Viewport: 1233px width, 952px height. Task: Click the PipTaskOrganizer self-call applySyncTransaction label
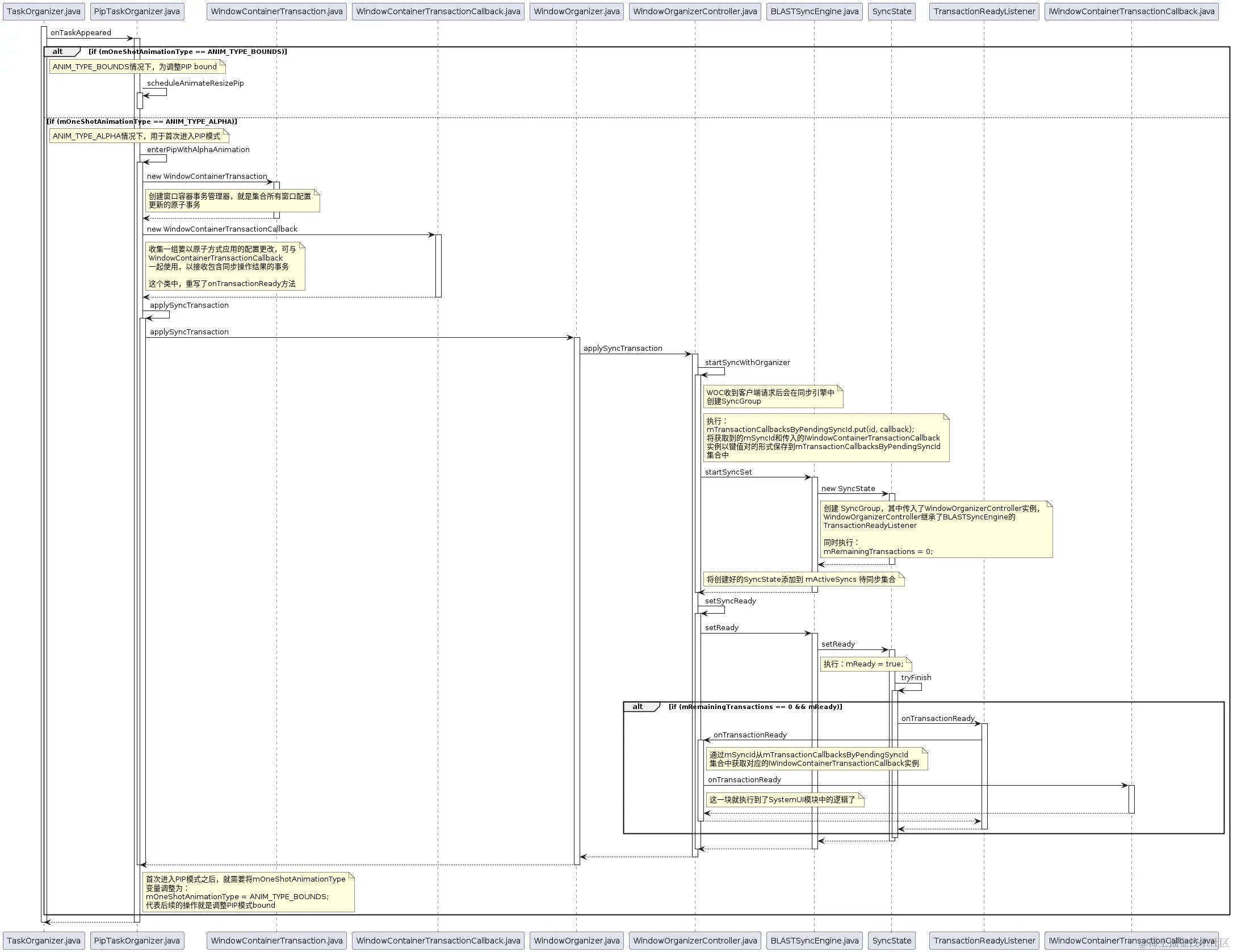pyautogui.click(x=189, y=305)
